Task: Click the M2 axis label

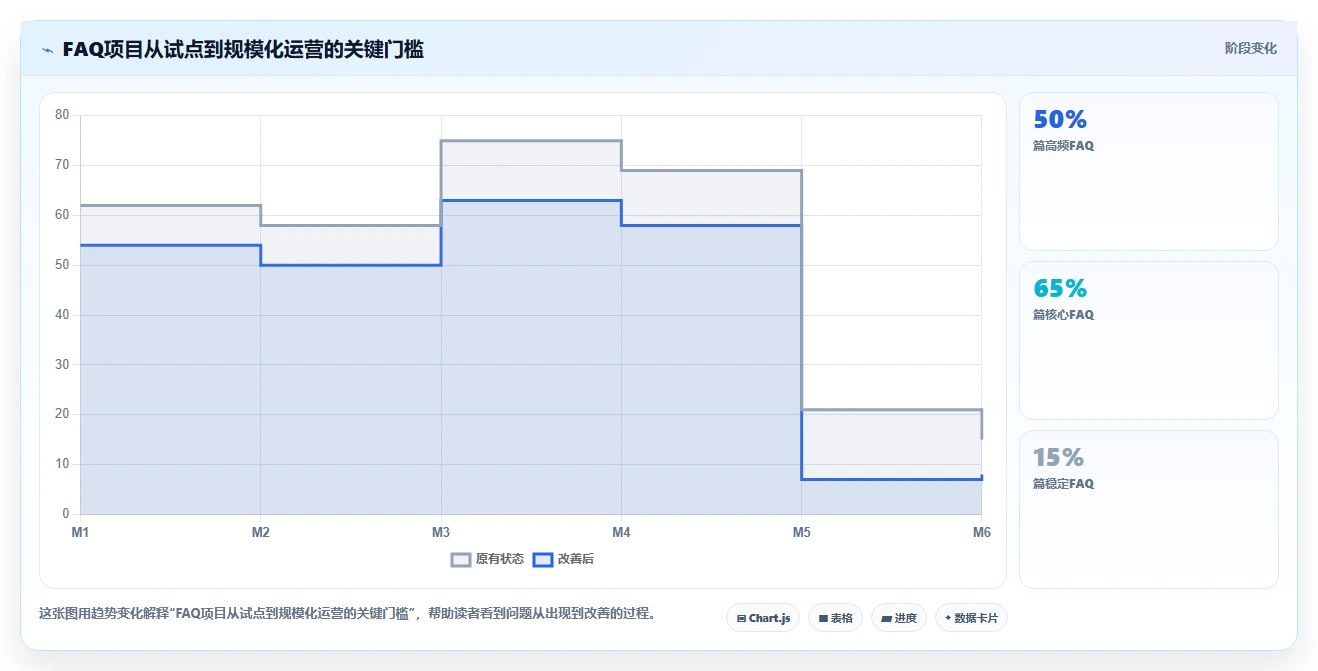Action: pyautogui.click(x=261, y=532)
